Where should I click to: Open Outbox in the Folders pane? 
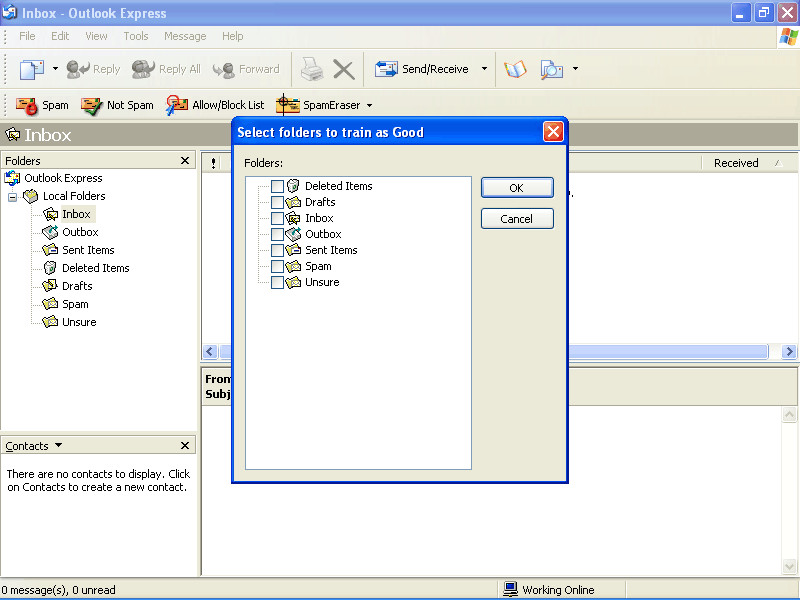pyautogui.click(x=80, y=232)
